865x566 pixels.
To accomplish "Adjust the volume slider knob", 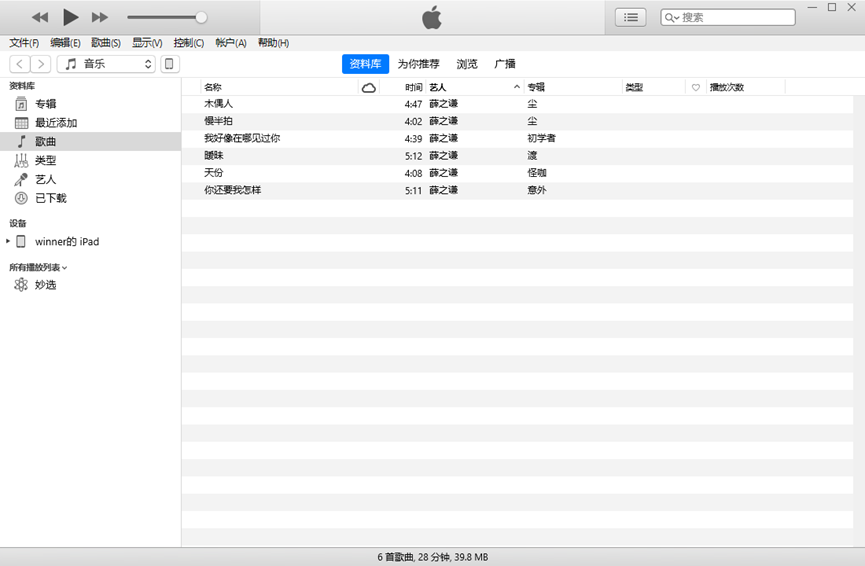I will (201, 18).
